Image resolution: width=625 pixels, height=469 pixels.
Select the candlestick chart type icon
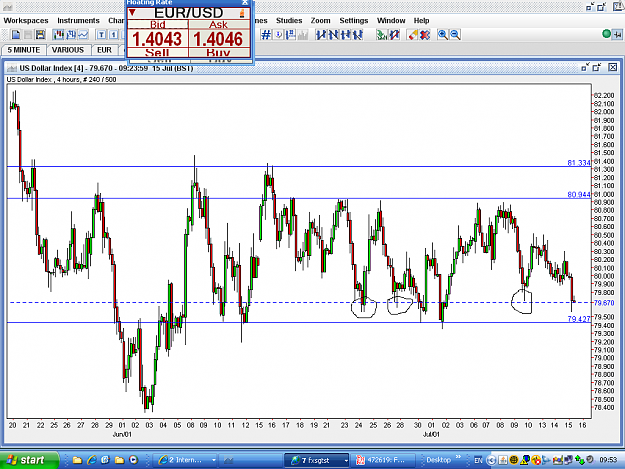tap(59, 35)
